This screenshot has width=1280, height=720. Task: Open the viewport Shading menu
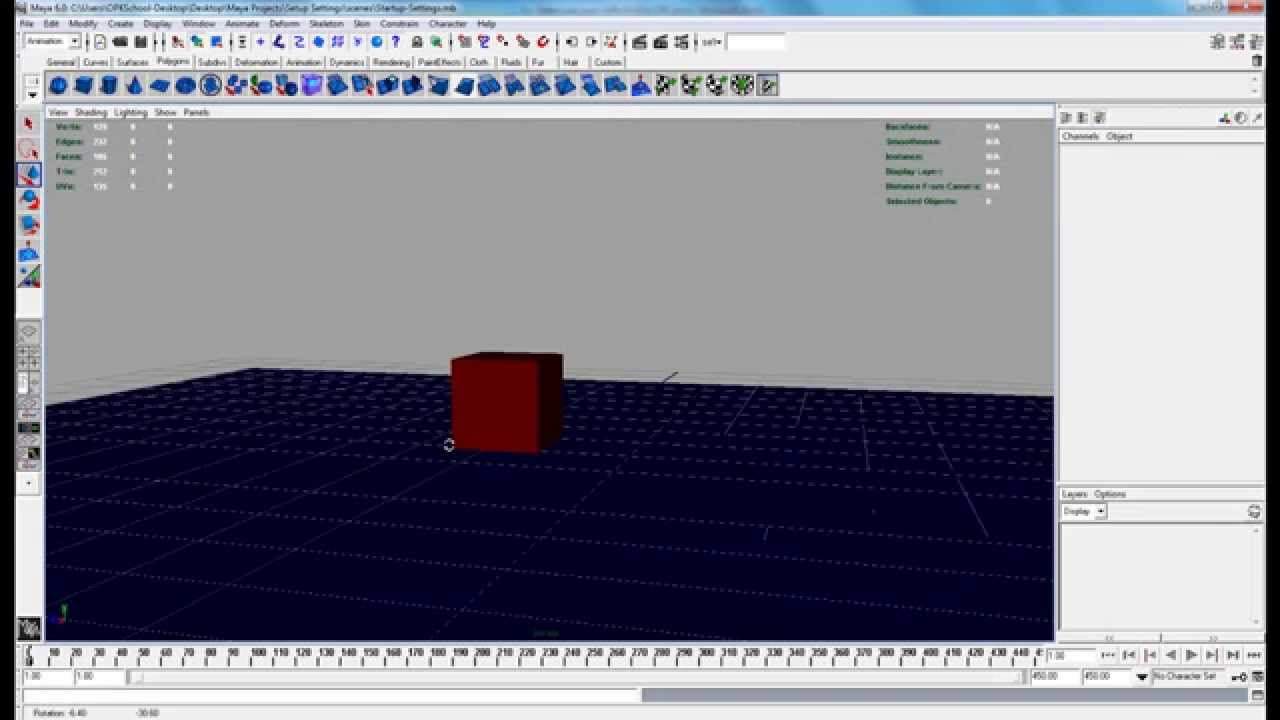click(x=90, y=112)
